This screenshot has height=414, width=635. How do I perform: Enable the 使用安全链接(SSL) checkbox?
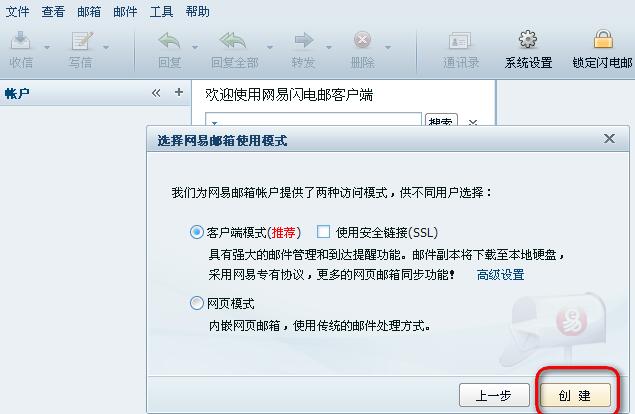(x=323, y=232)
